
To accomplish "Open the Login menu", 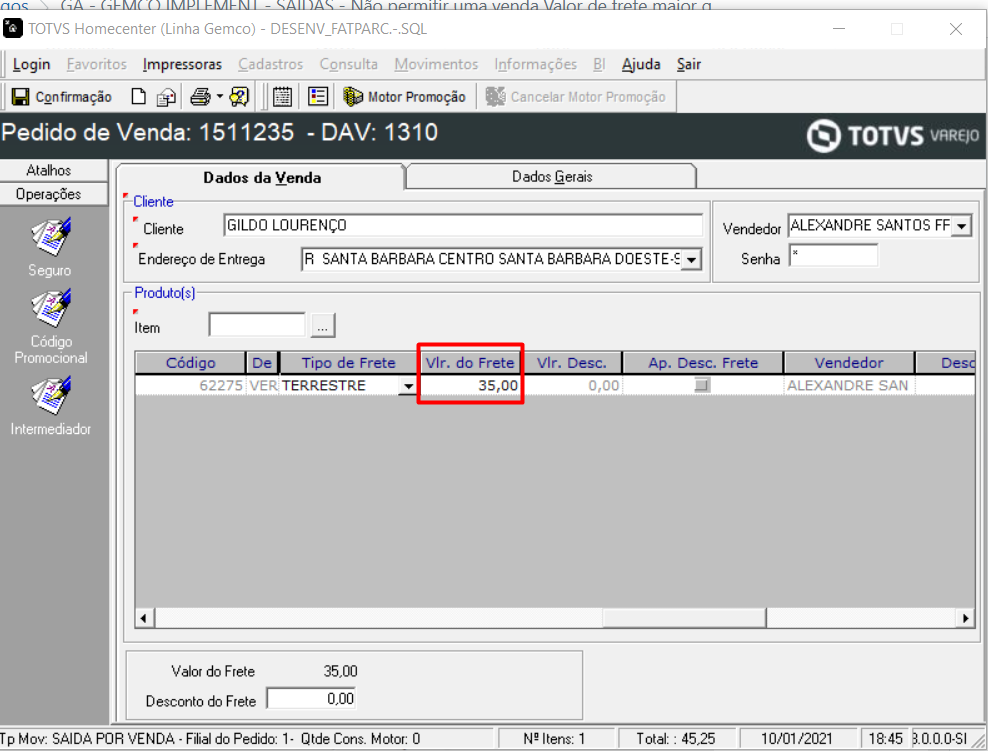I will pyautogui.click(x=32, y=64).
